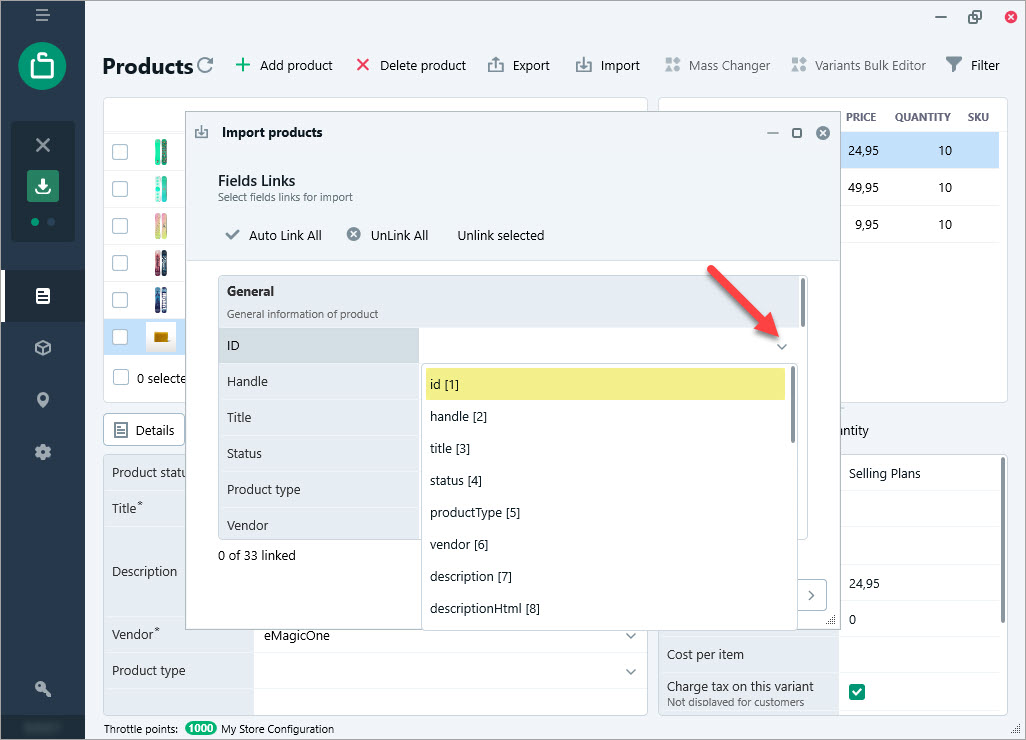
Task: Toggle the select-all checkbox beside '0 selected'
Action: [x=120, y=378]
